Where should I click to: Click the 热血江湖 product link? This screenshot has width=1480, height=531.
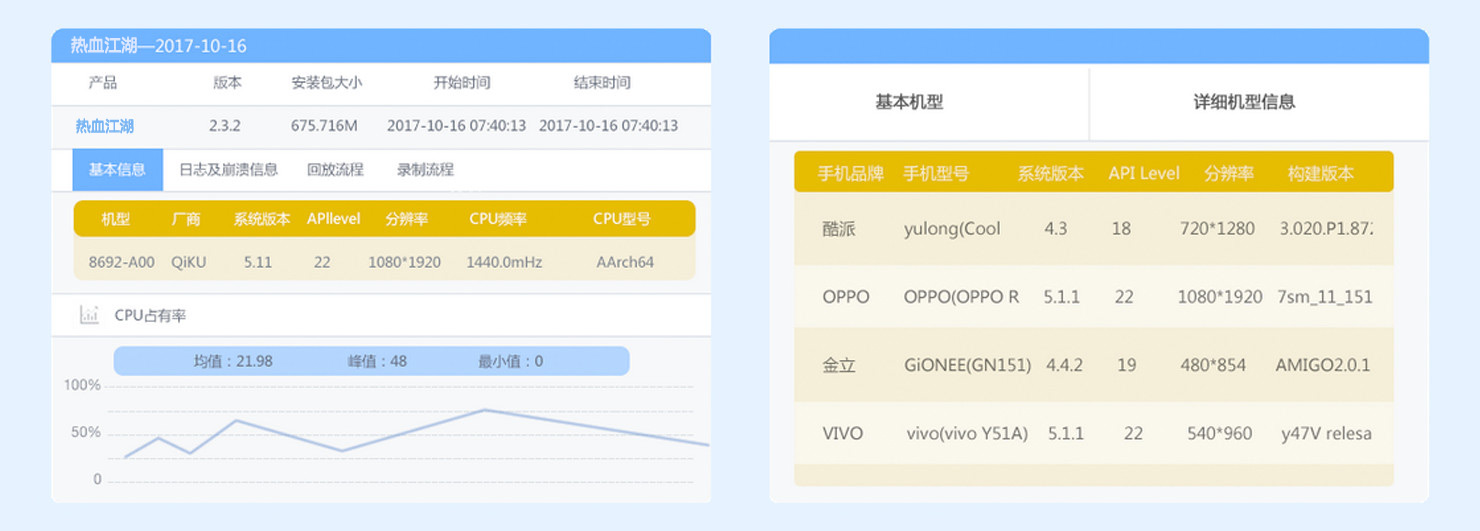[104, 126]
